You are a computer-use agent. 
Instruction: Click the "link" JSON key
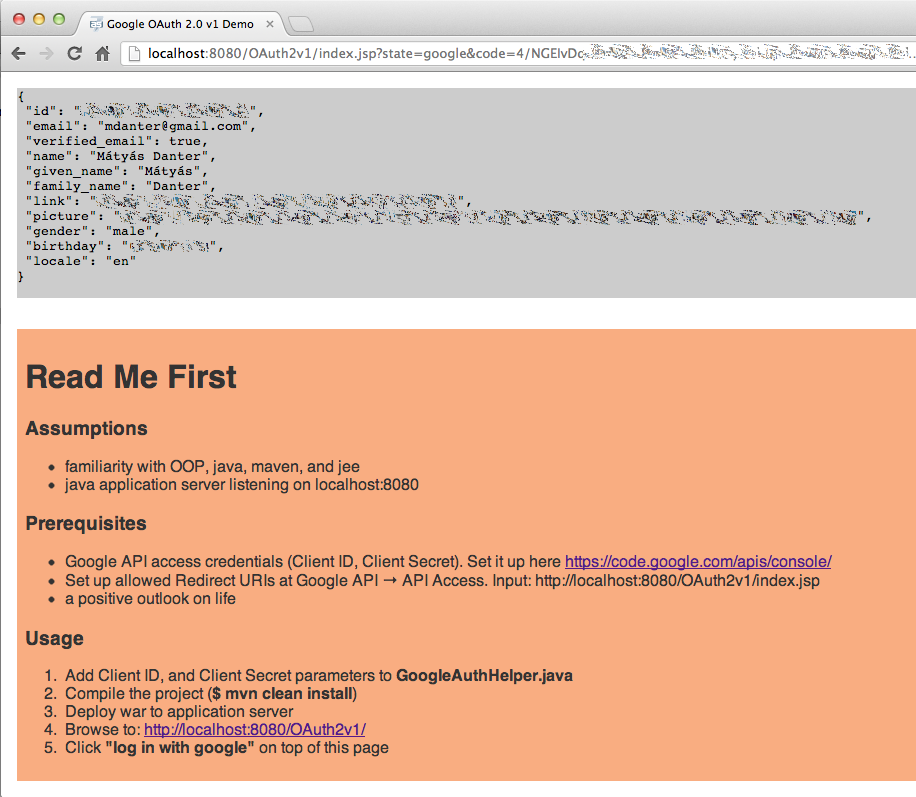(x=49, y=202)
